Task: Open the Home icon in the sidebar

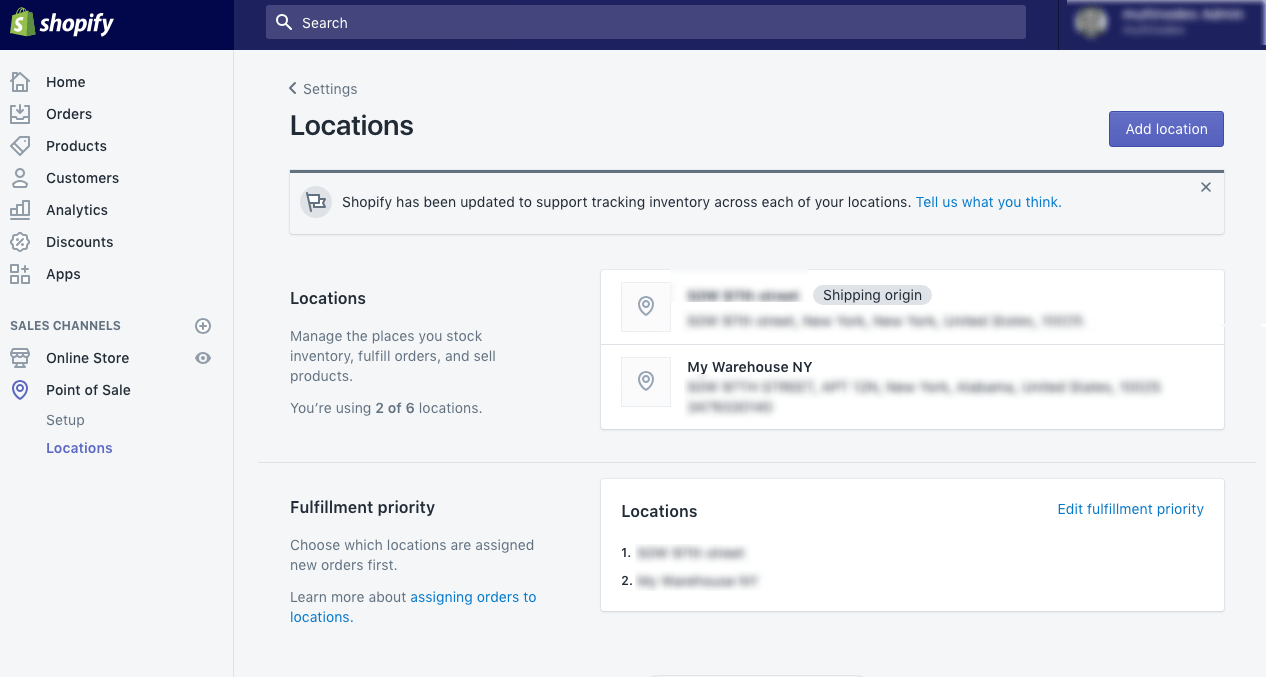Action: click(21, 81)
